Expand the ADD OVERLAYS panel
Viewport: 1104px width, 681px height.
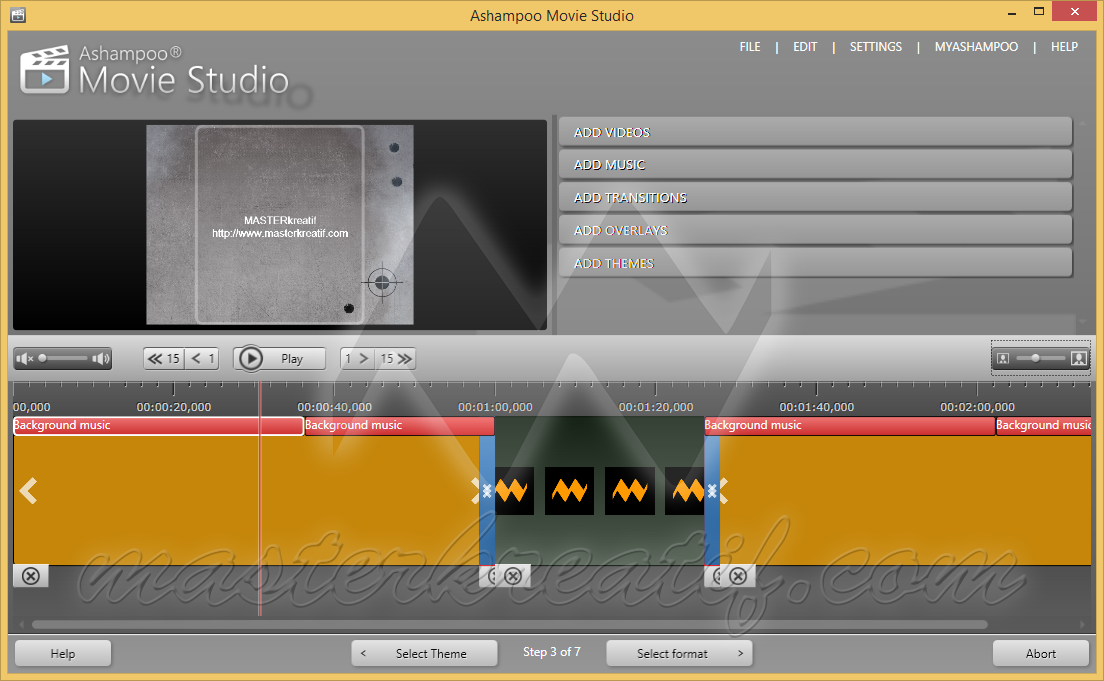(x=815, y=230)
